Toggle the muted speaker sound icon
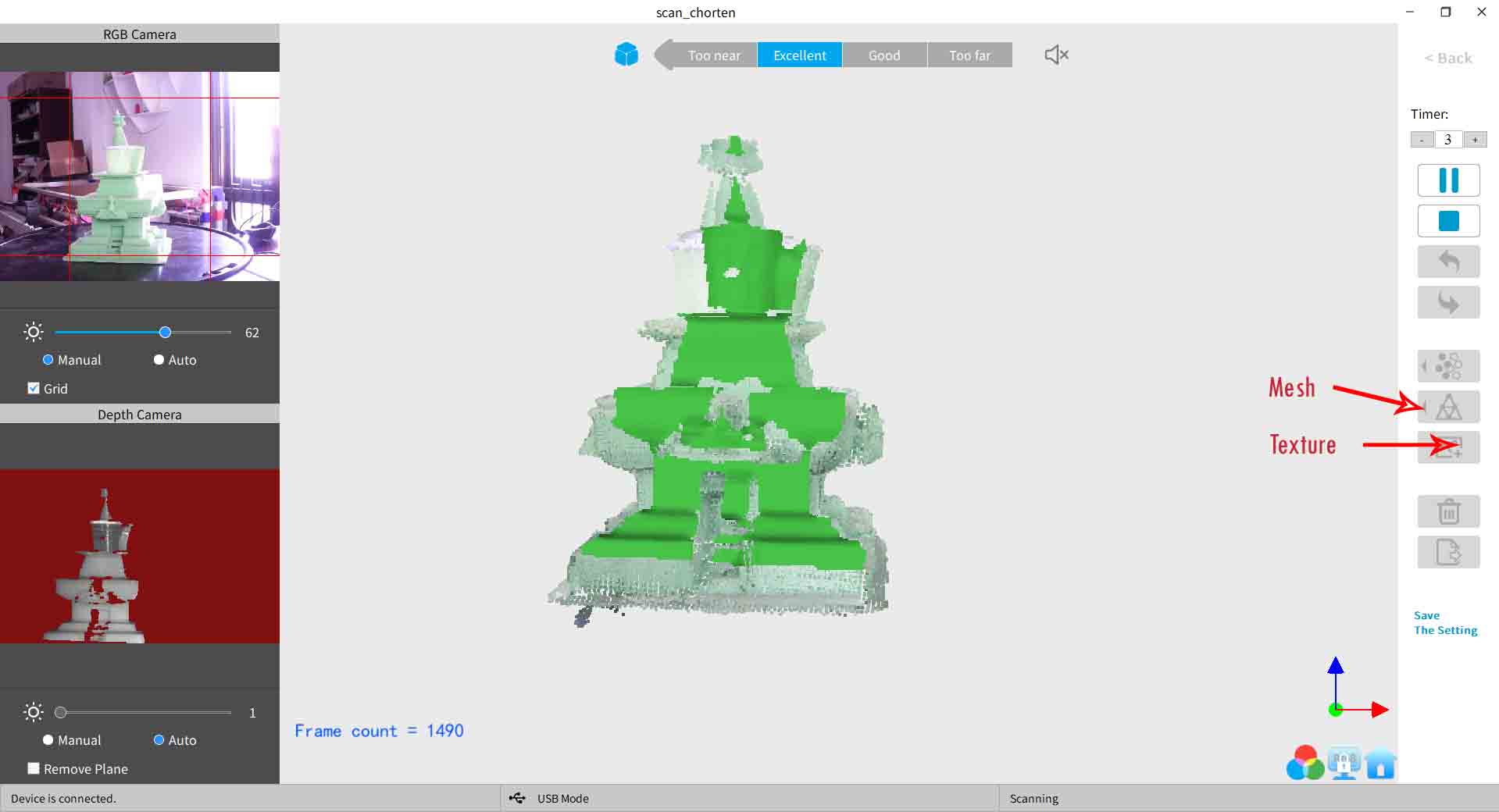Image resolution: width=1499 pixels, height=812 pixels. coord(1056,55)
